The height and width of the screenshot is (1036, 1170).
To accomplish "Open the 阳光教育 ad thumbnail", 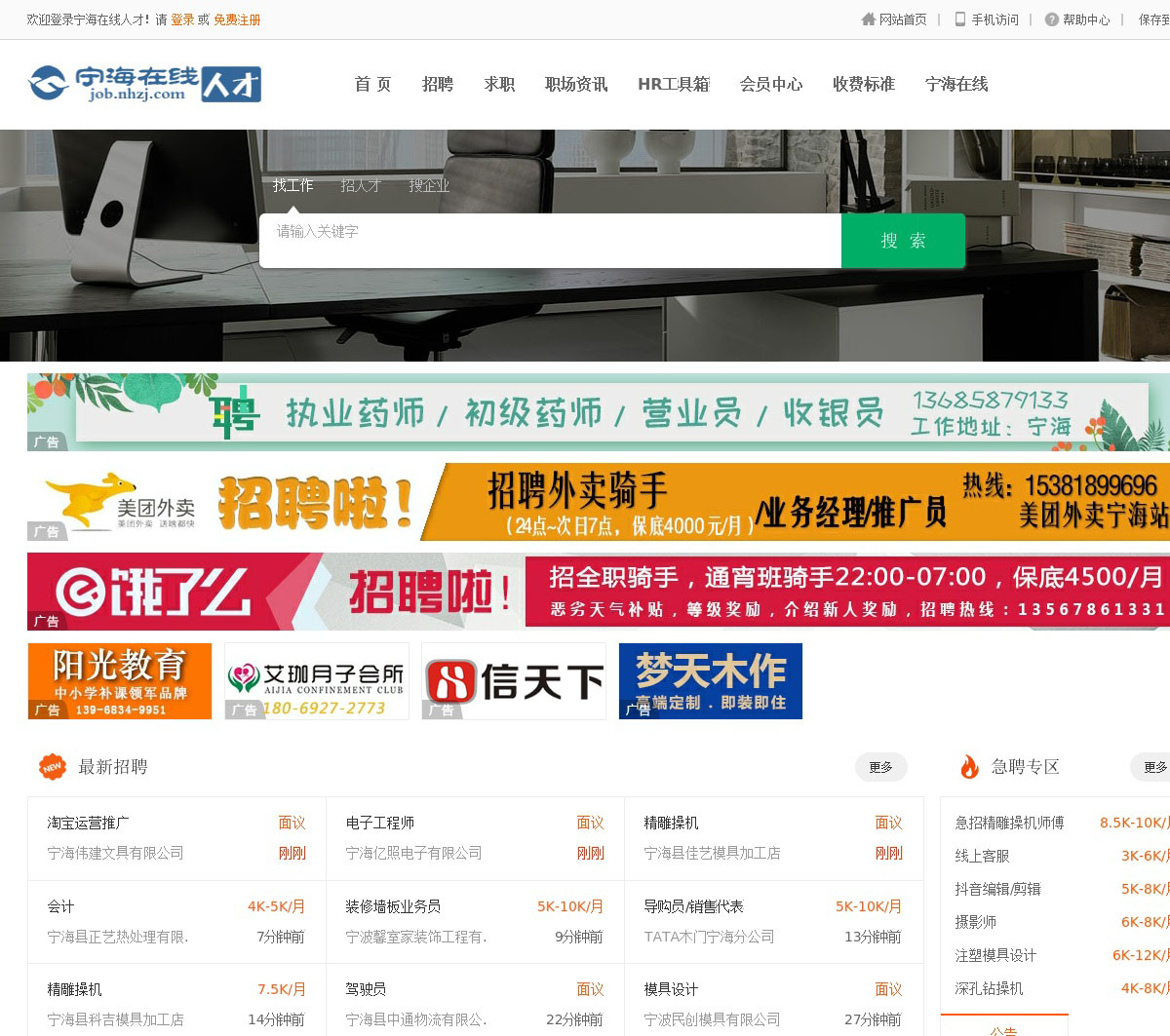I will point(120,681).
